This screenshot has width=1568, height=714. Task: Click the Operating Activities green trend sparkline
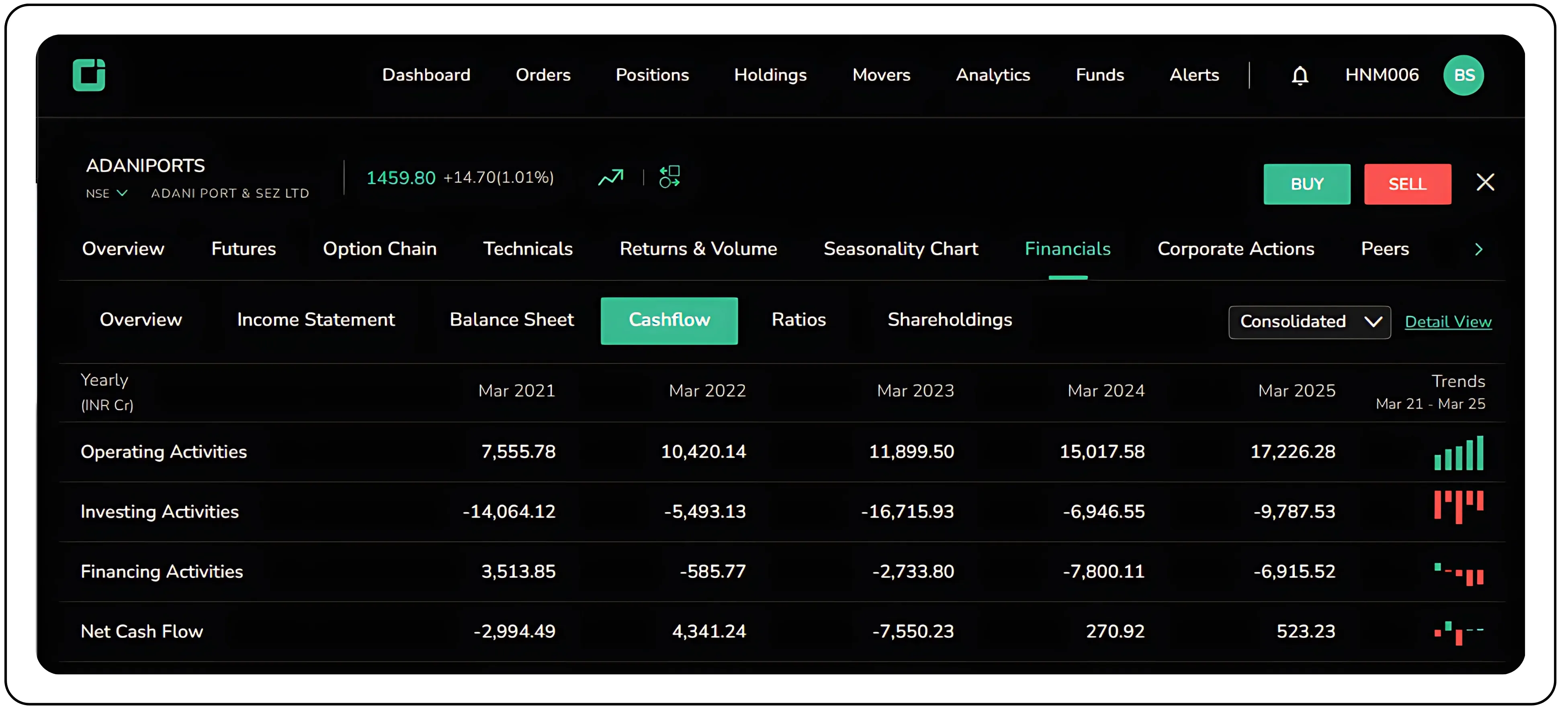pos(1458,453)
